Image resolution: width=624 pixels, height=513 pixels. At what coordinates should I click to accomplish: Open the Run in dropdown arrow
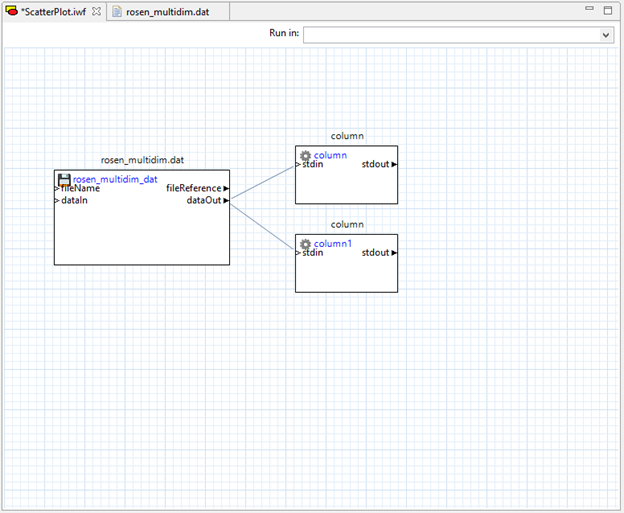(x=606, y=35)
